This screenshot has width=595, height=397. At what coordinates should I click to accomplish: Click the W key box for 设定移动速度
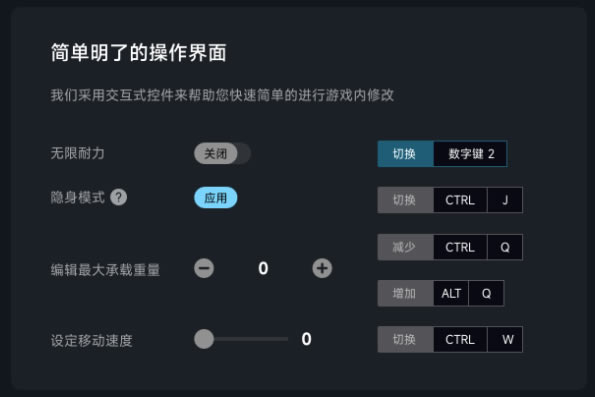tap(505, 339)
